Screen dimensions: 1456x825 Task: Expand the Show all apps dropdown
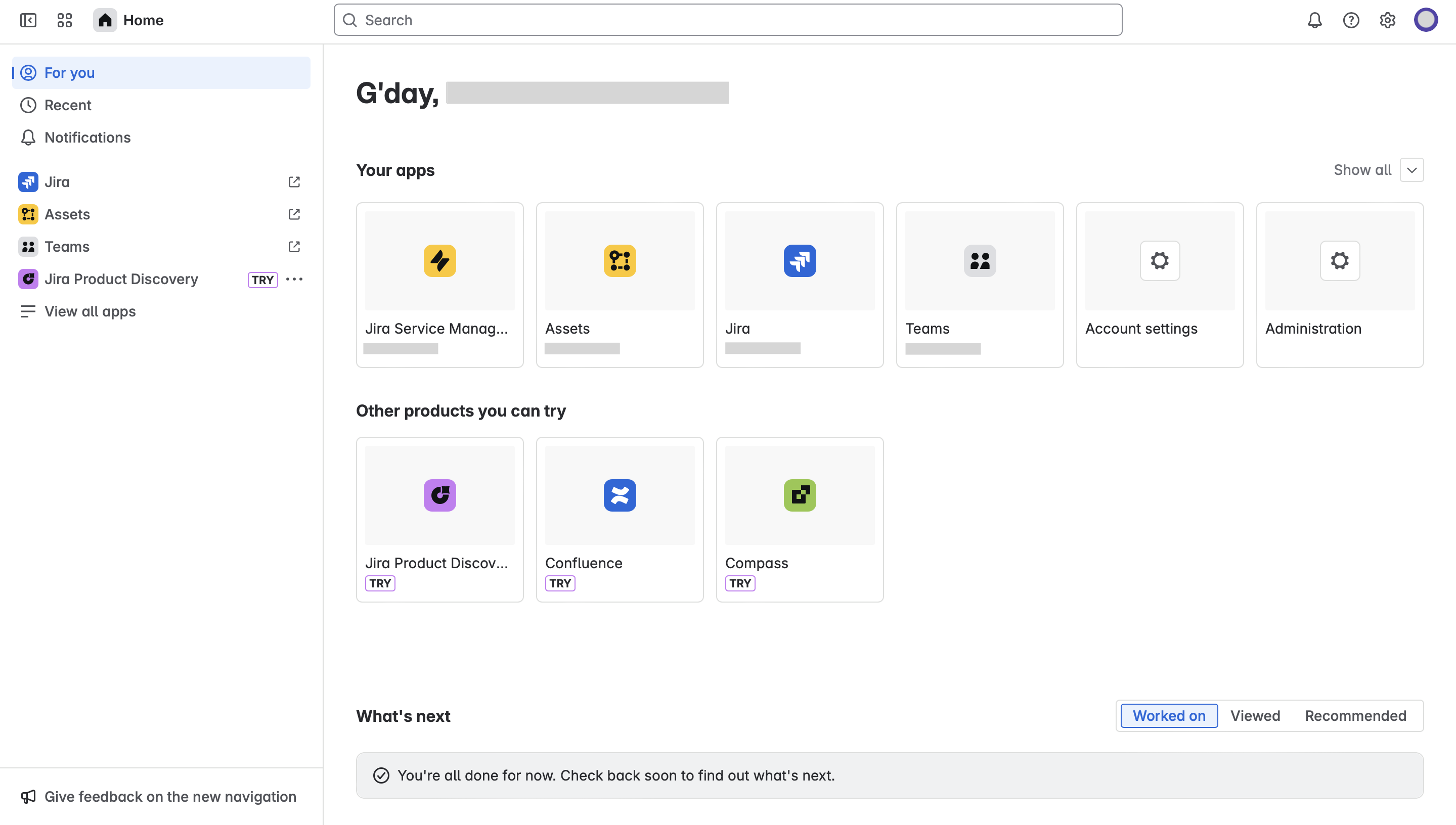(x=1412, y=169)
